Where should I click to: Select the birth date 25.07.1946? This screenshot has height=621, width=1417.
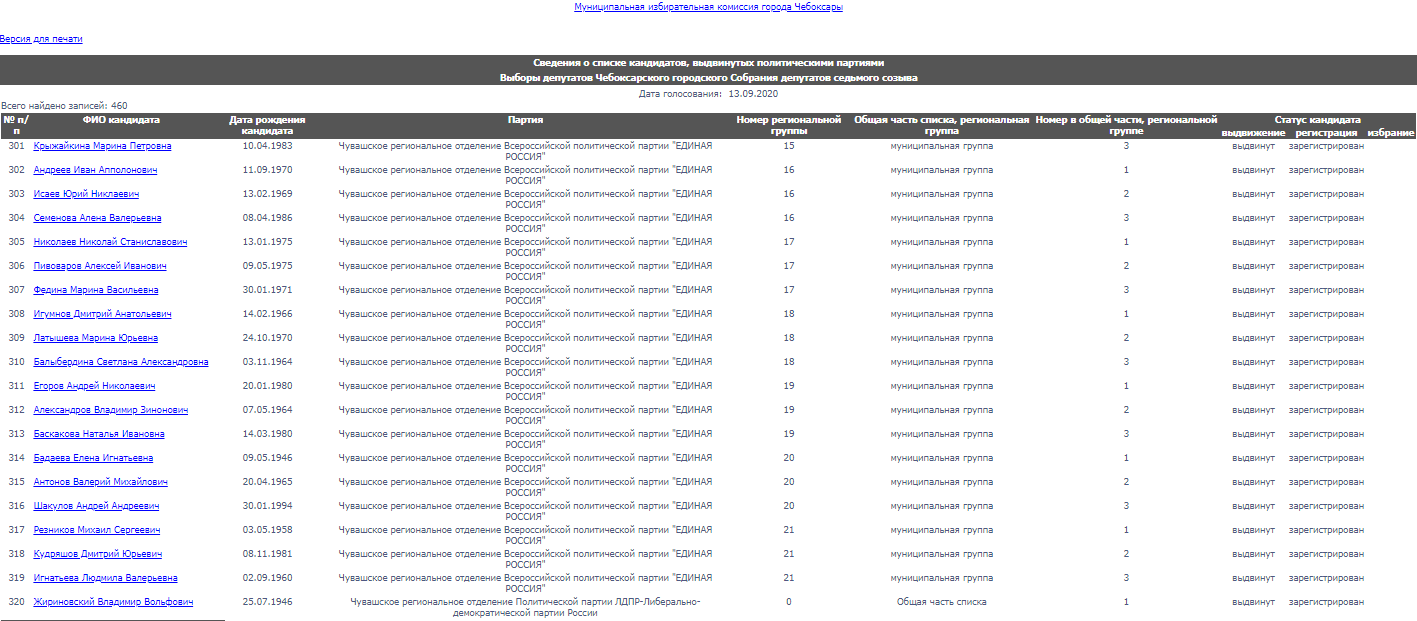tap(267, 602)
